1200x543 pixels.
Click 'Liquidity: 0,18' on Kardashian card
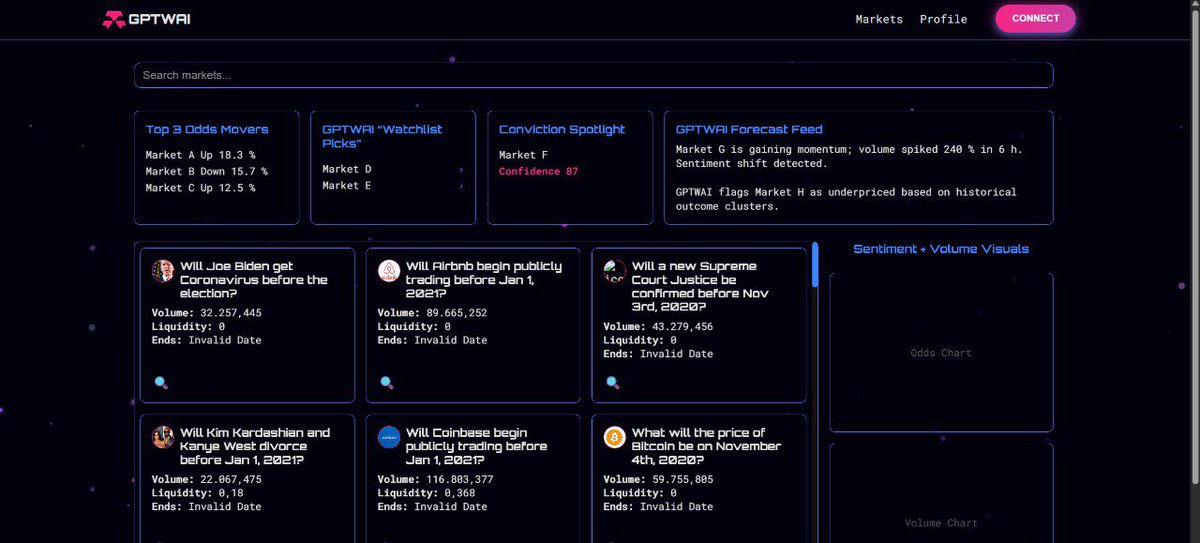(198, 493)
